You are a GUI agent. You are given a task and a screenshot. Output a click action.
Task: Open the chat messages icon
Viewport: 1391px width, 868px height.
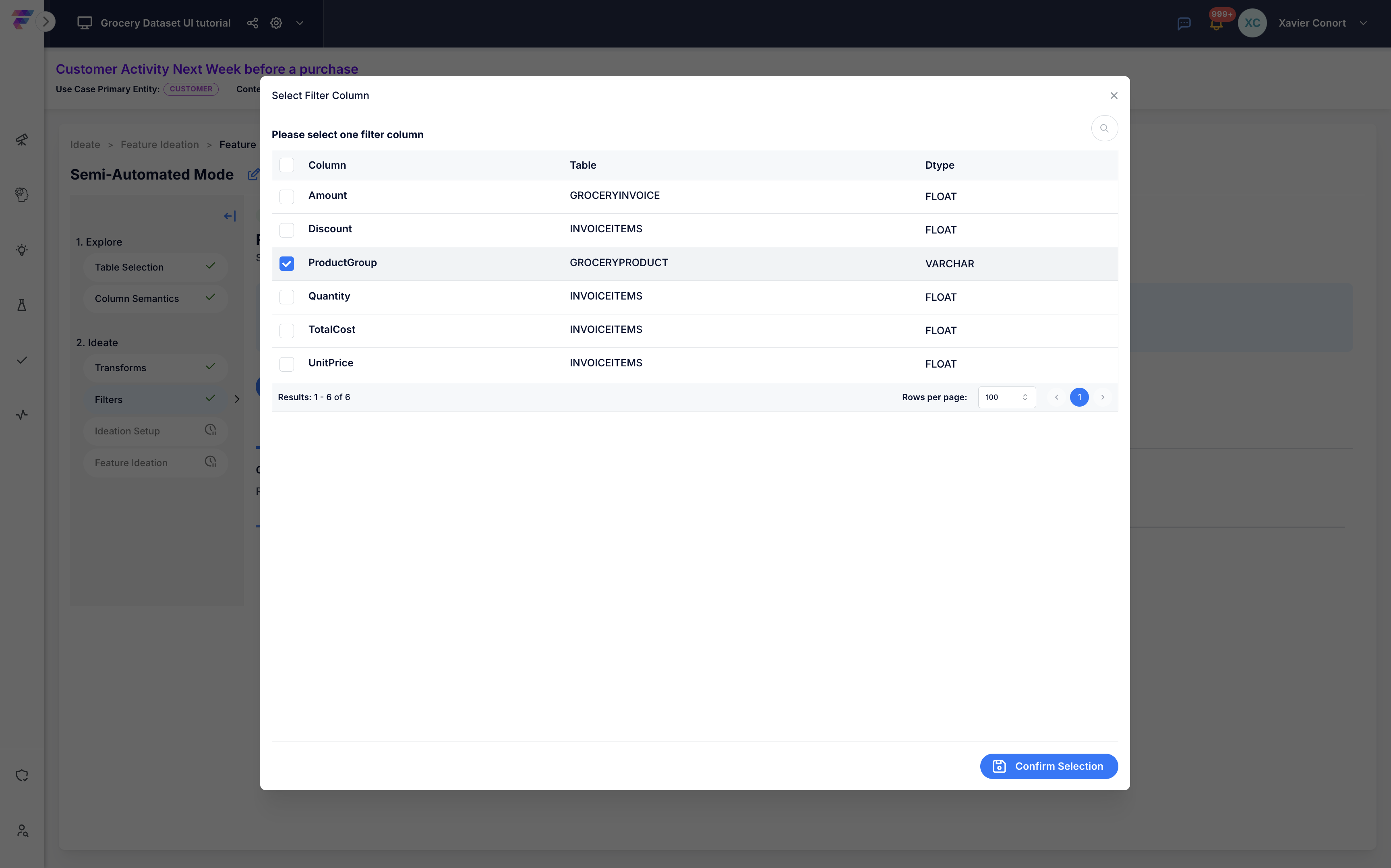click(1184, 23)
